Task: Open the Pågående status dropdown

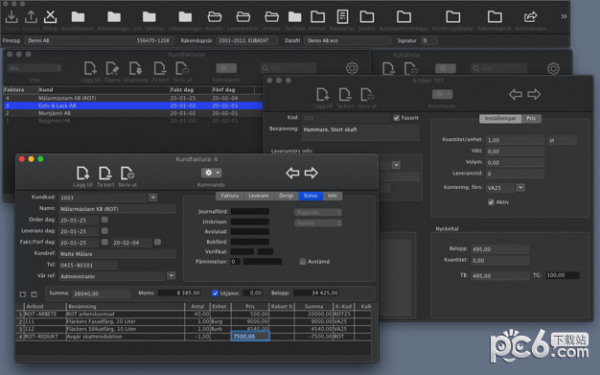Action: (x=318, y=212)
